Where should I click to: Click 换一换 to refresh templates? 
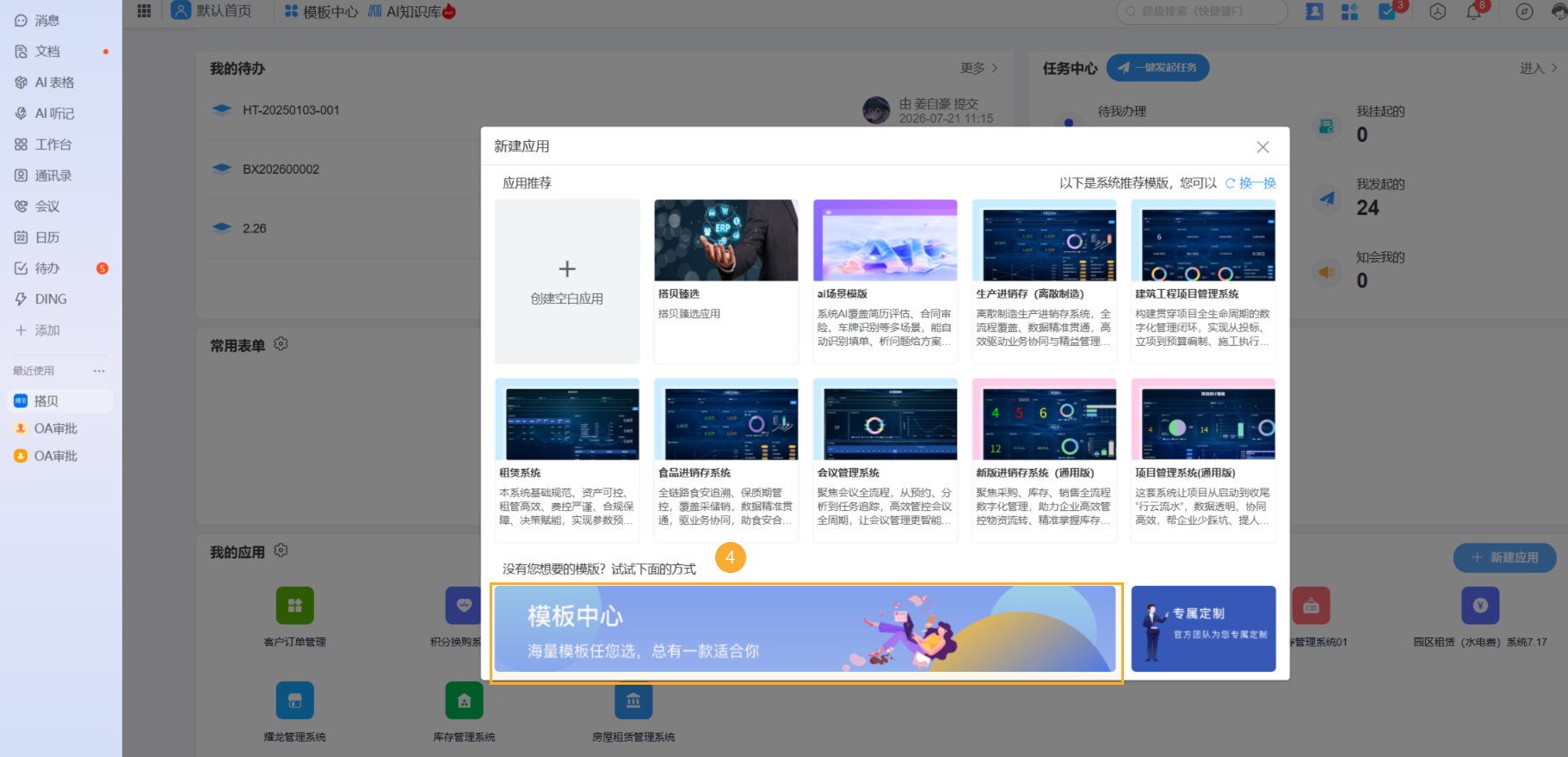coord(1250,183)
